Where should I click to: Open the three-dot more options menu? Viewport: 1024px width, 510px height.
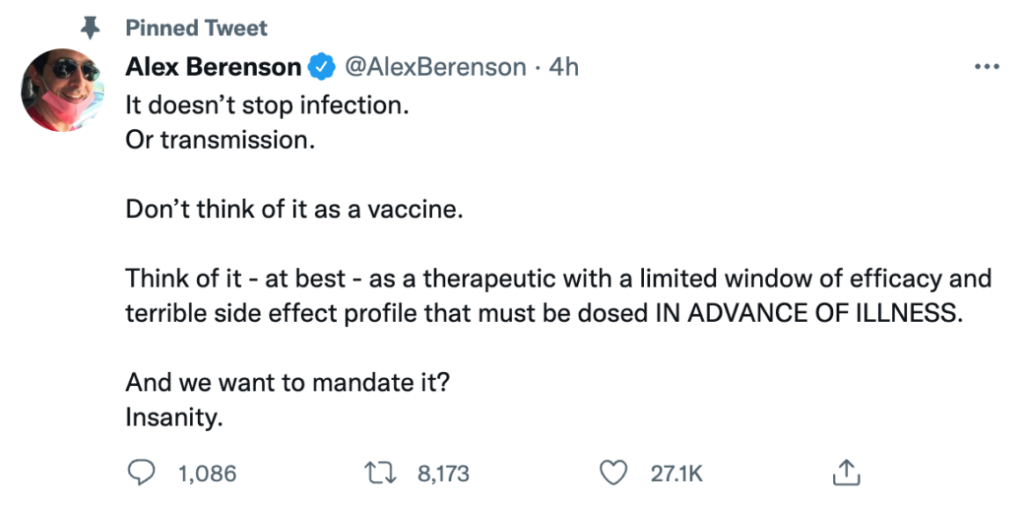(986, 67)
